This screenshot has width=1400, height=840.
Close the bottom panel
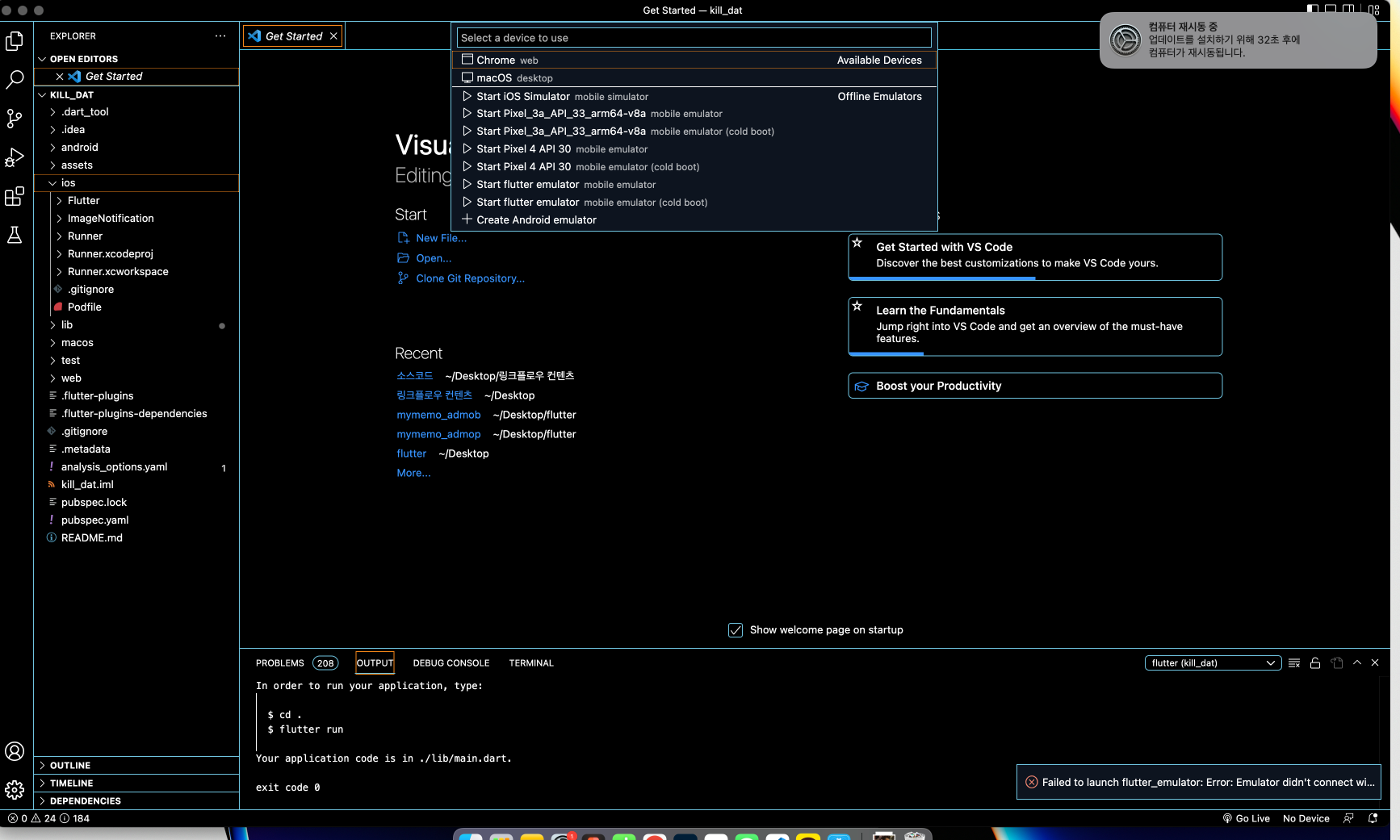(1375, 663)
